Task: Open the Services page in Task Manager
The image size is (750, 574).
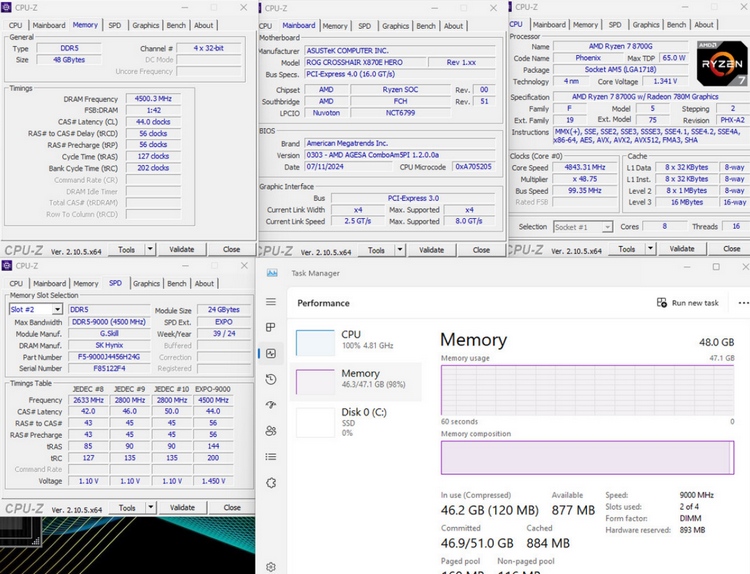Action: point(271,483)
